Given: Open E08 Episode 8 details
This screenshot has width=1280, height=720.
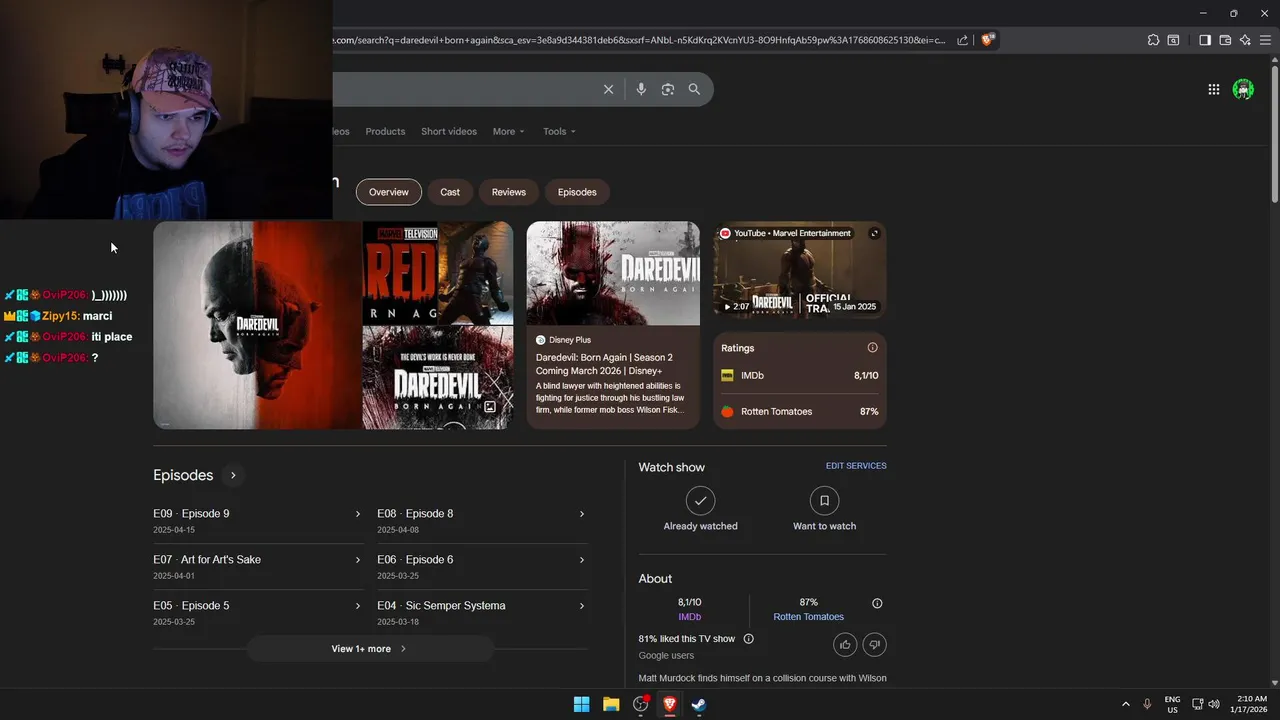Looking at the screenshot, I should pyautogui.click(x=481, y=521).
